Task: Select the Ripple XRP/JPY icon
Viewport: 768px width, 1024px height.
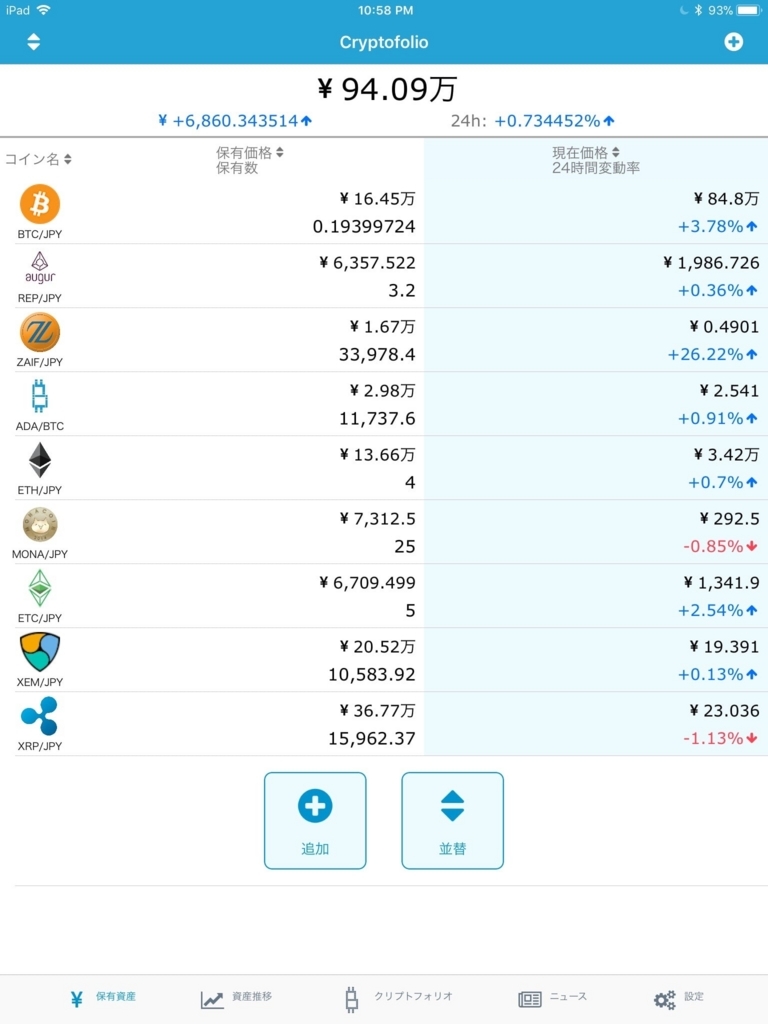Action: coord(40,716)
